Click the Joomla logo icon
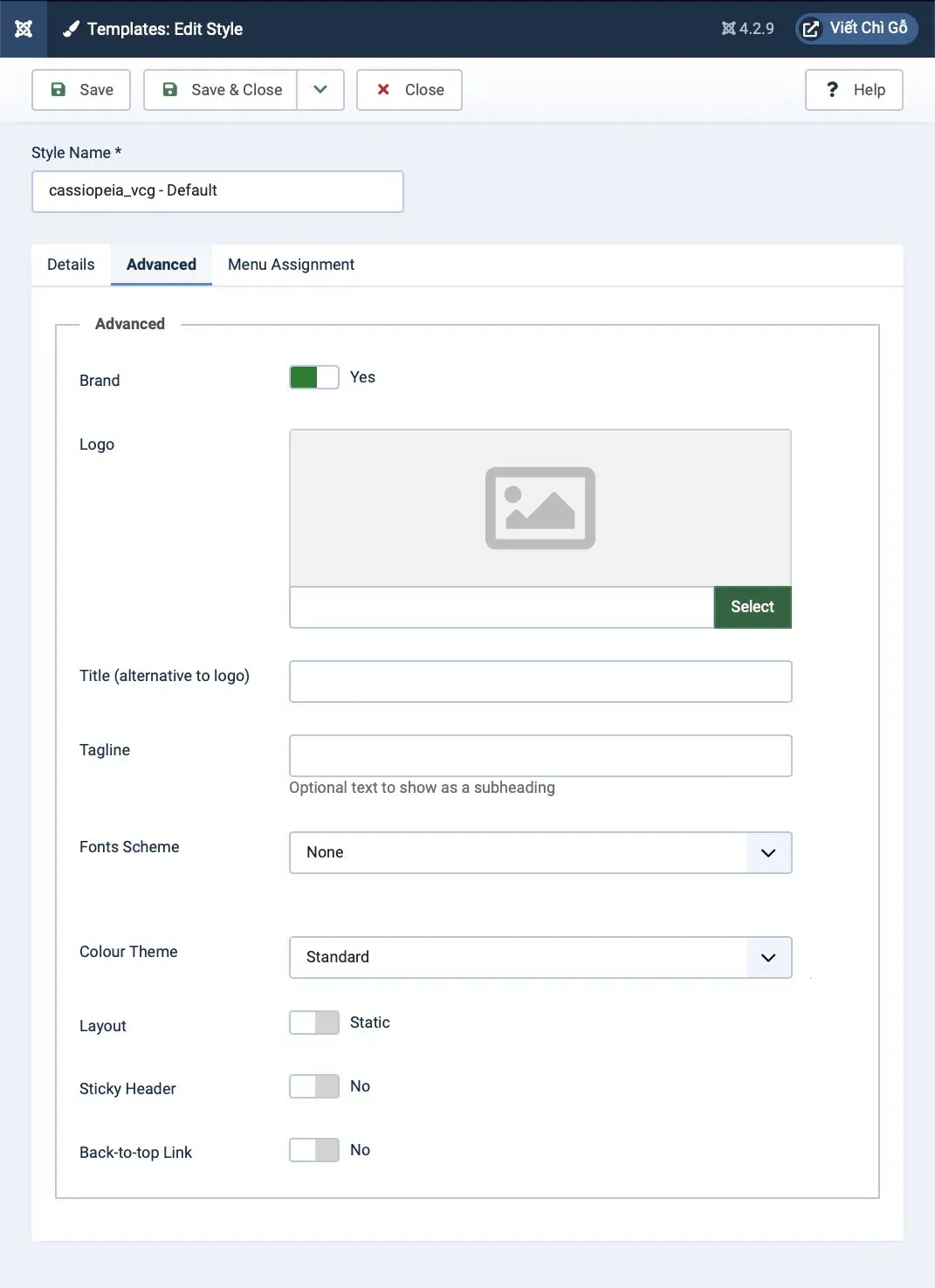 24,29
